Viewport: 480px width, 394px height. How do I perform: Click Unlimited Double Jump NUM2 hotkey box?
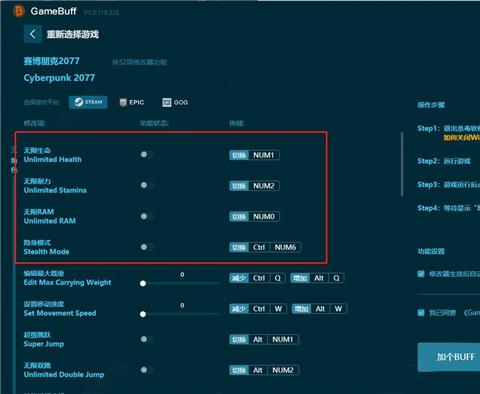point(283,370)
